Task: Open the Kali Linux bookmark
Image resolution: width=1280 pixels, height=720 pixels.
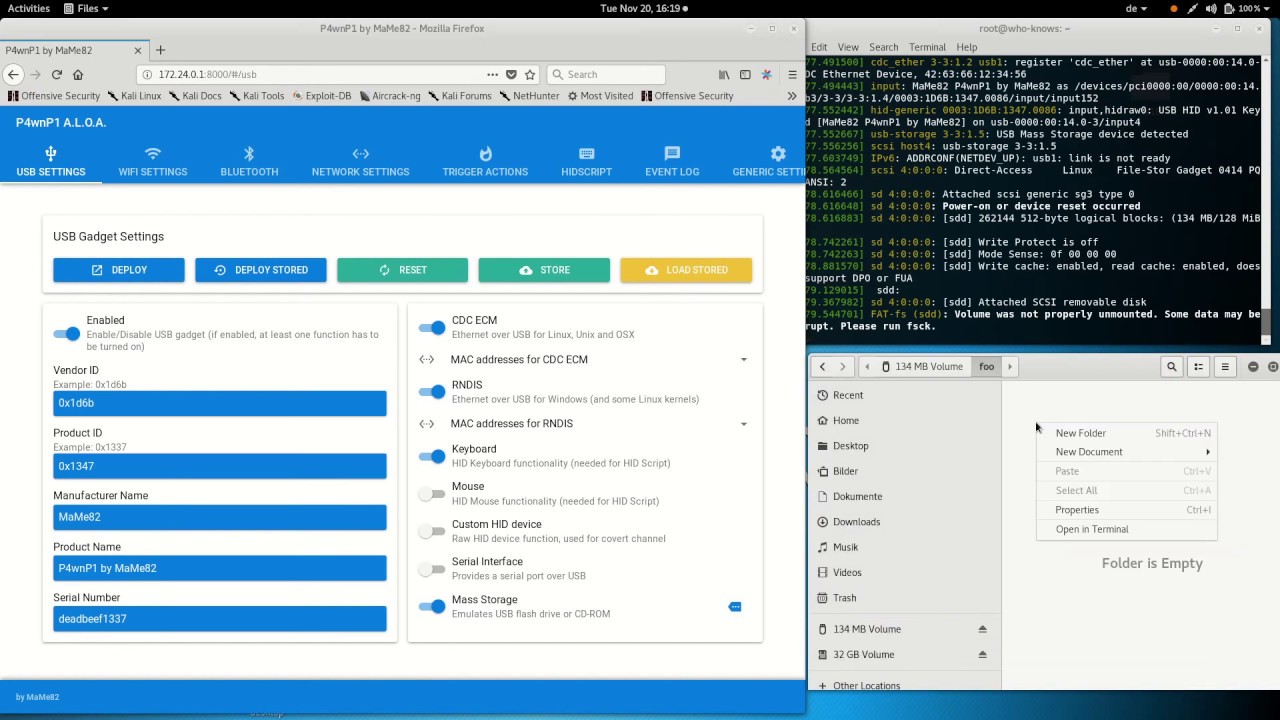Action: (134, 96)
